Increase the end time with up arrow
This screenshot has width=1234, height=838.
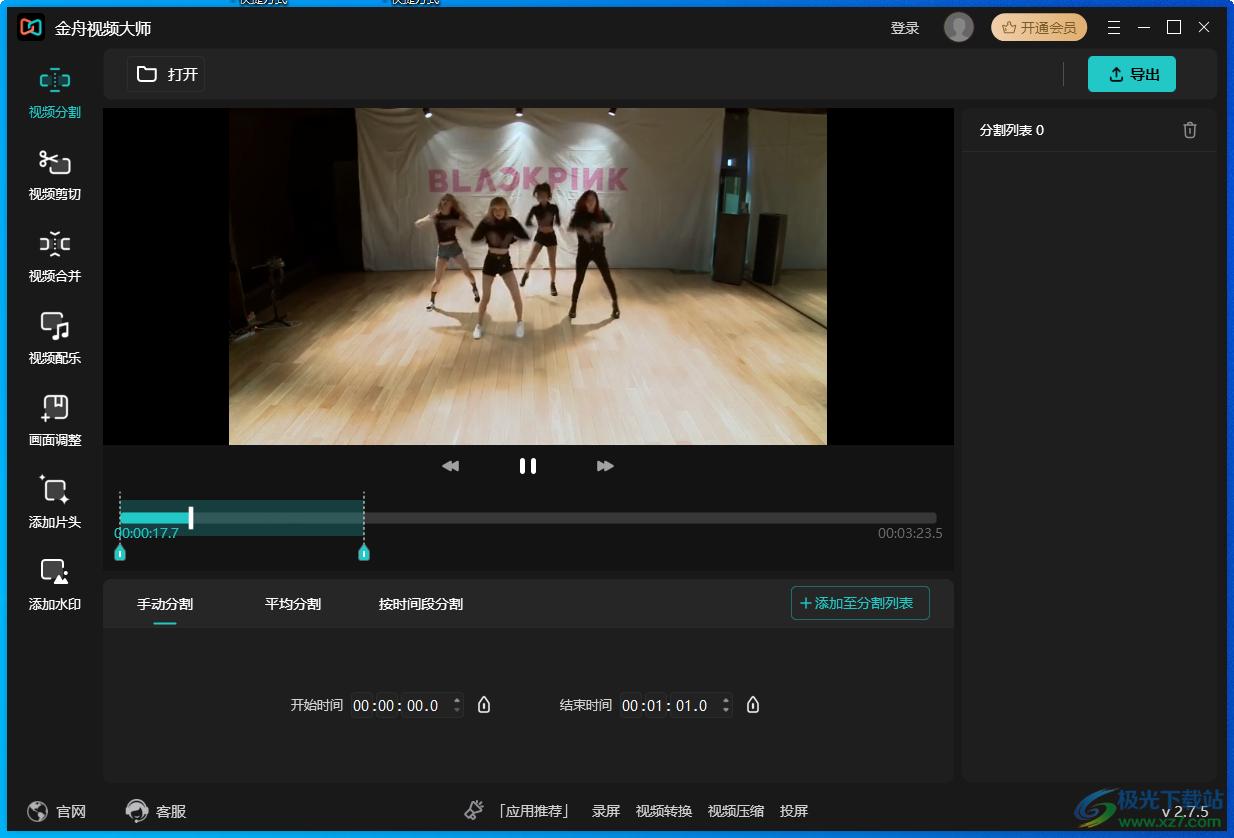[x=726, y=699]
